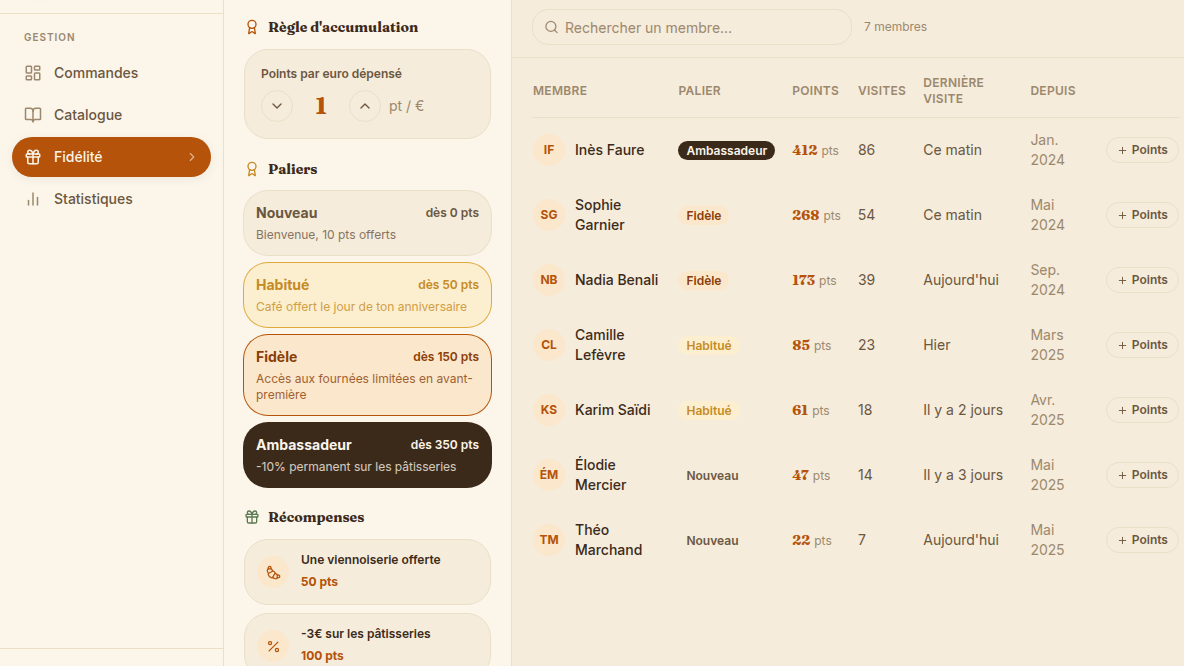Click Sophie Garnier's Fidèle badge

[704, 215]
